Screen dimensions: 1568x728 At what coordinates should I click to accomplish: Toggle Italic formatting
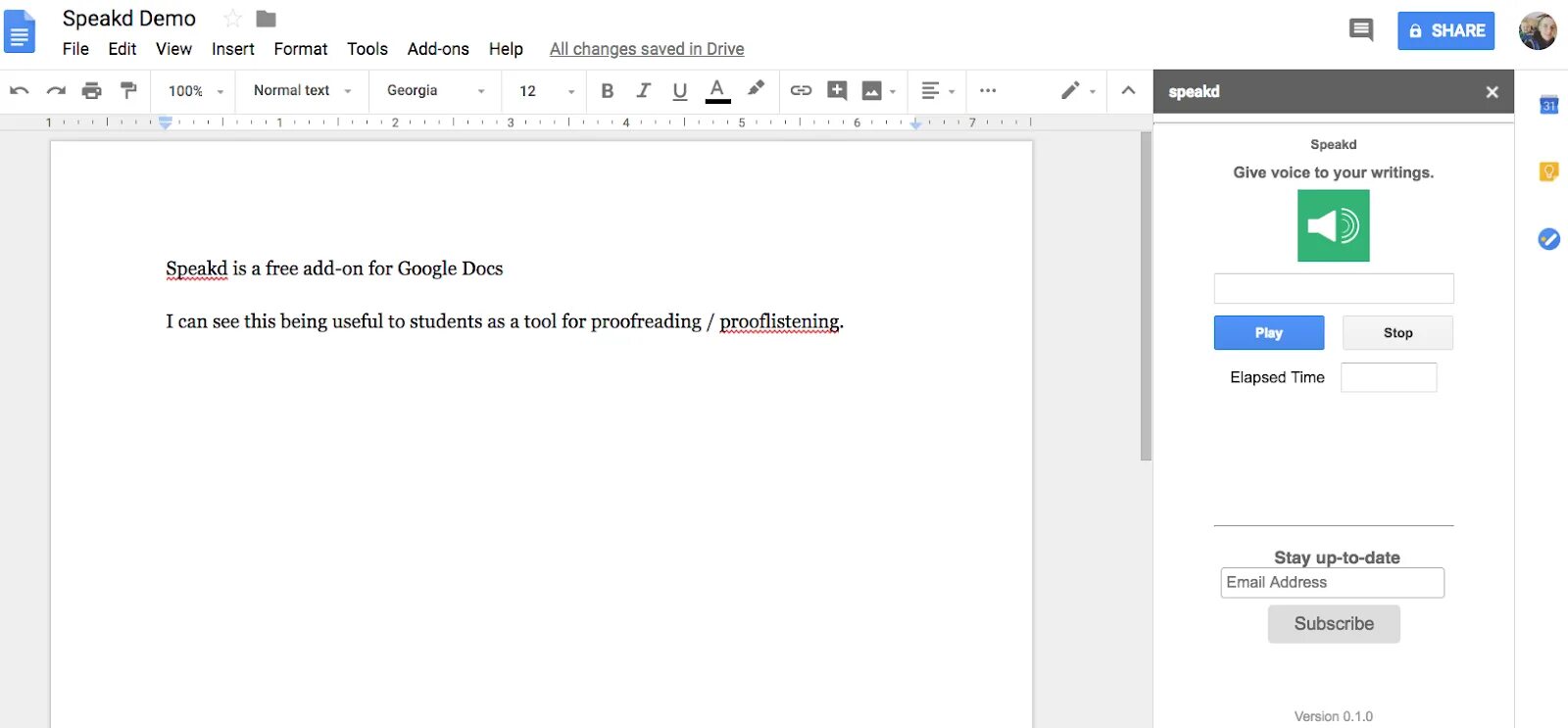644,91
